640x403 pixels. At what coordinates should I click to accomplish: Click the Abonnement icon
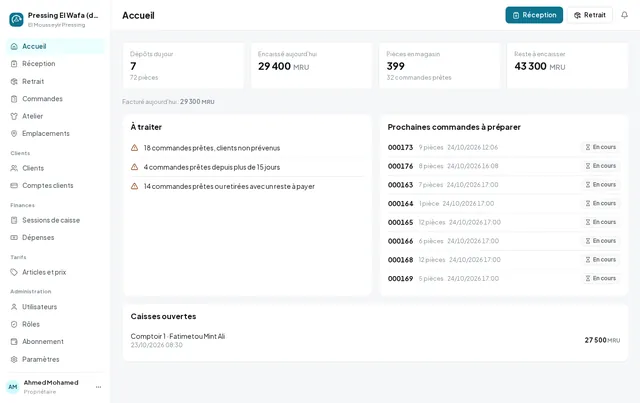click(14, 341)
